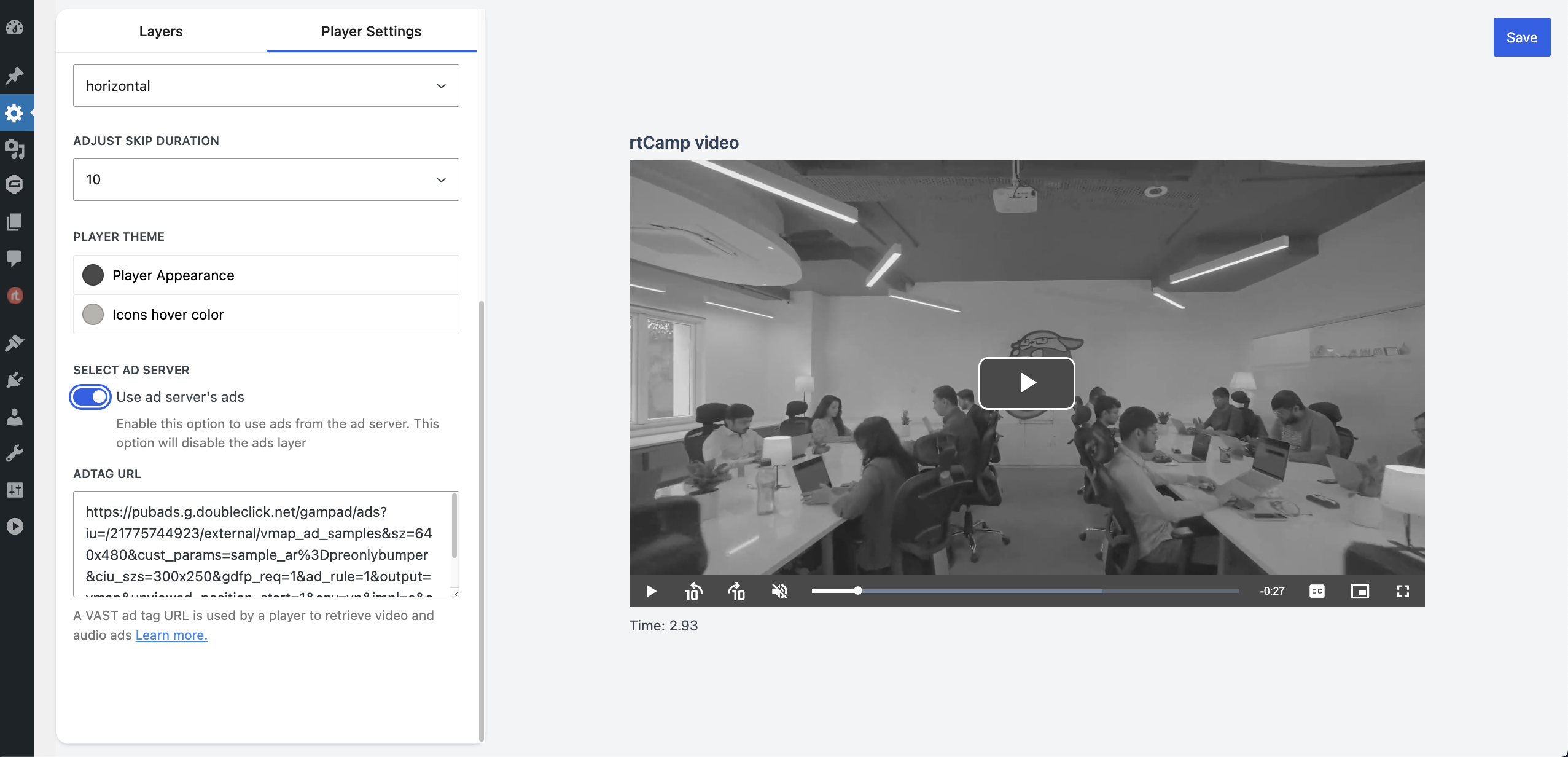
Task: Skip forward 10 seconds in the video
Action: tap(736, 591)
